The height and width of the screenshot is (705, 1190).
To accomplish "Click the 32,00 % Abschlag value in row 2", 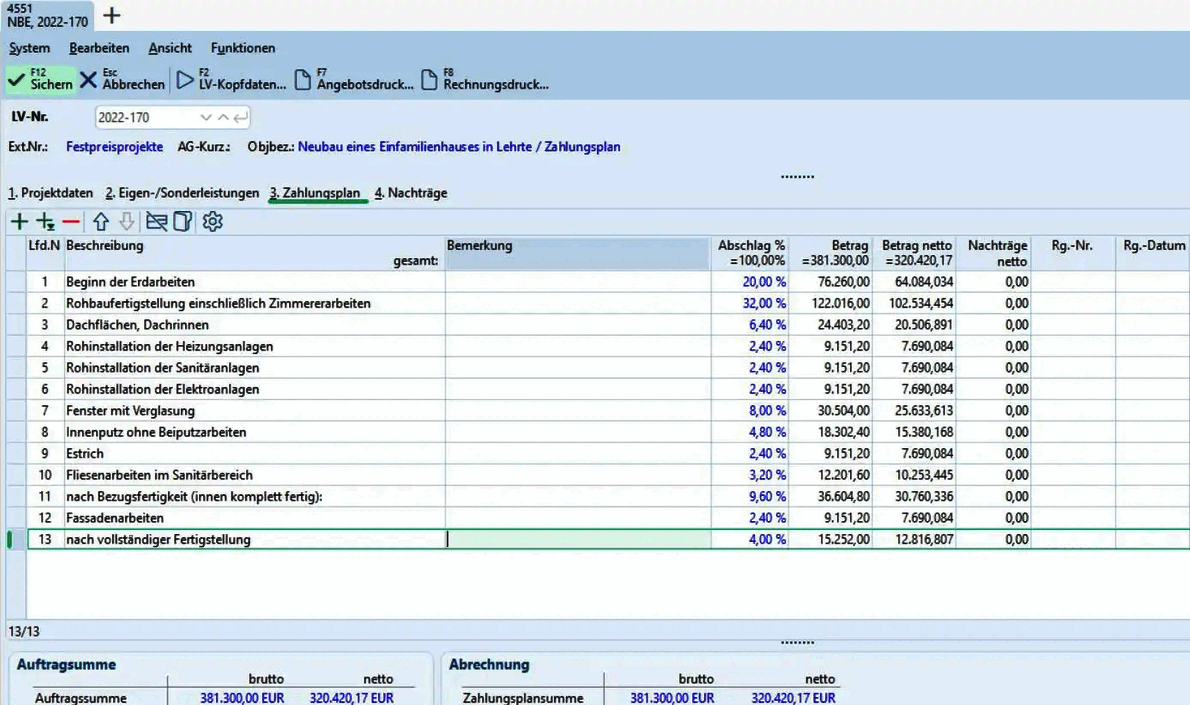I will (x=764, y=303).
